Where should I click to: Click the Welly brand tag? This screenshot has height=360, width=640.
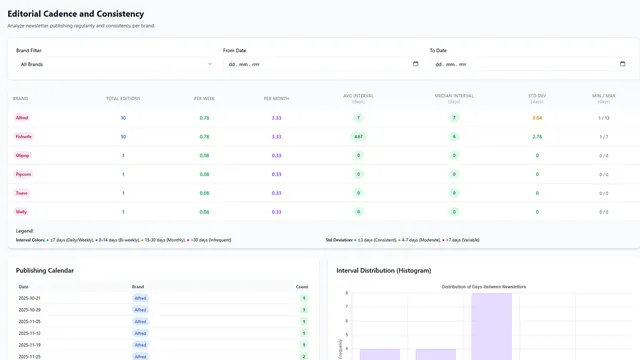(21, 211)
